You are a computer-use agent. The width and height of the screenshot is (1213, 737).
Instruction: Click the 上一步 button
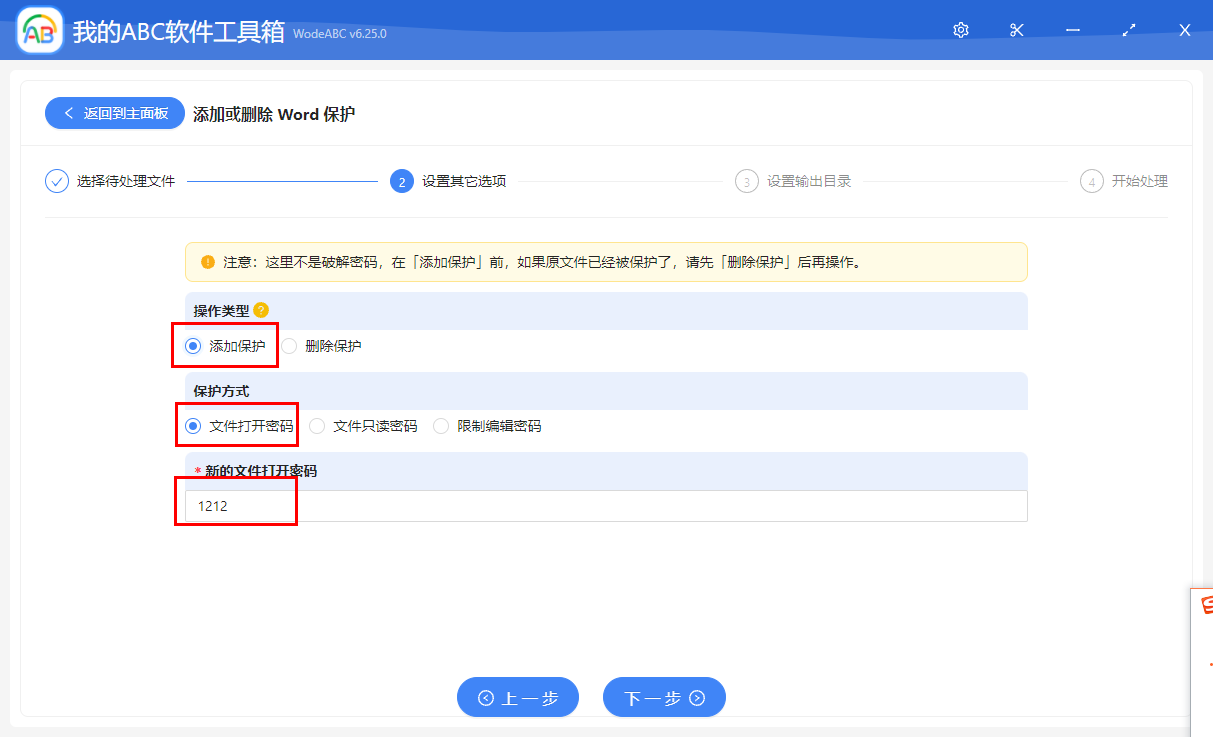coord(518,697)
